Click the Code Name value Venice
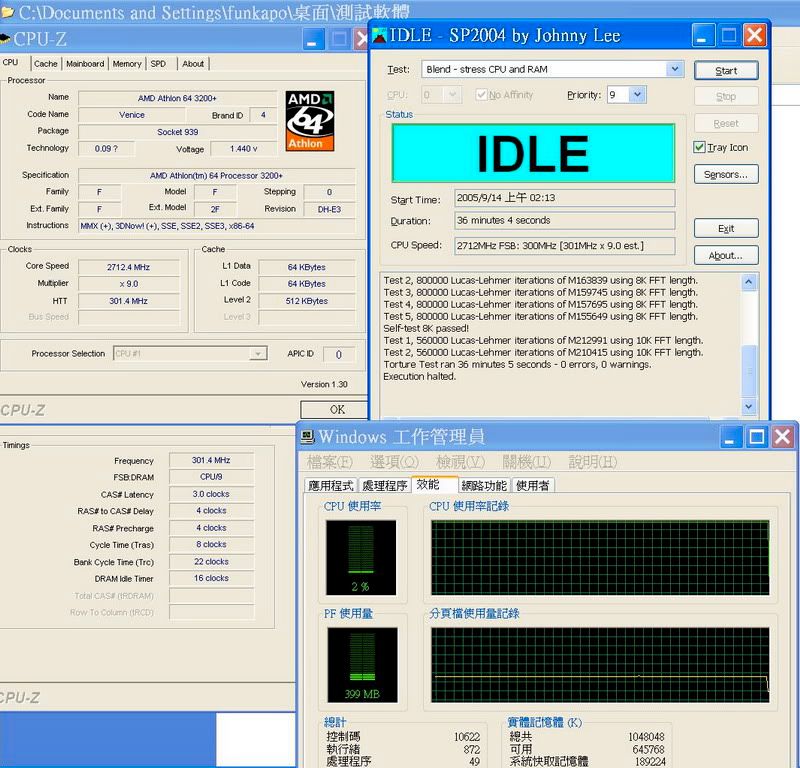800x768 pixels. click(132, 115)
